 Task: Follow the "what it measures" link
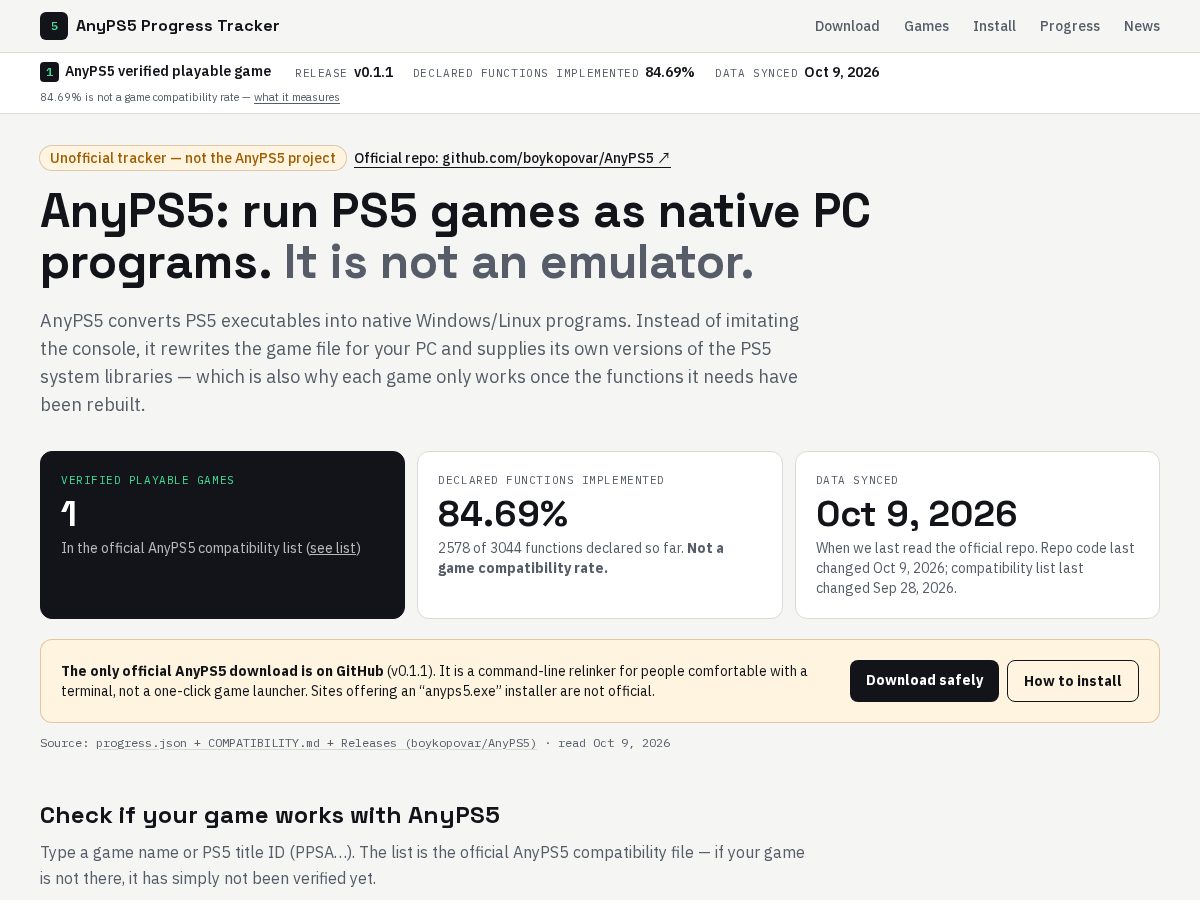coord(297,97)
